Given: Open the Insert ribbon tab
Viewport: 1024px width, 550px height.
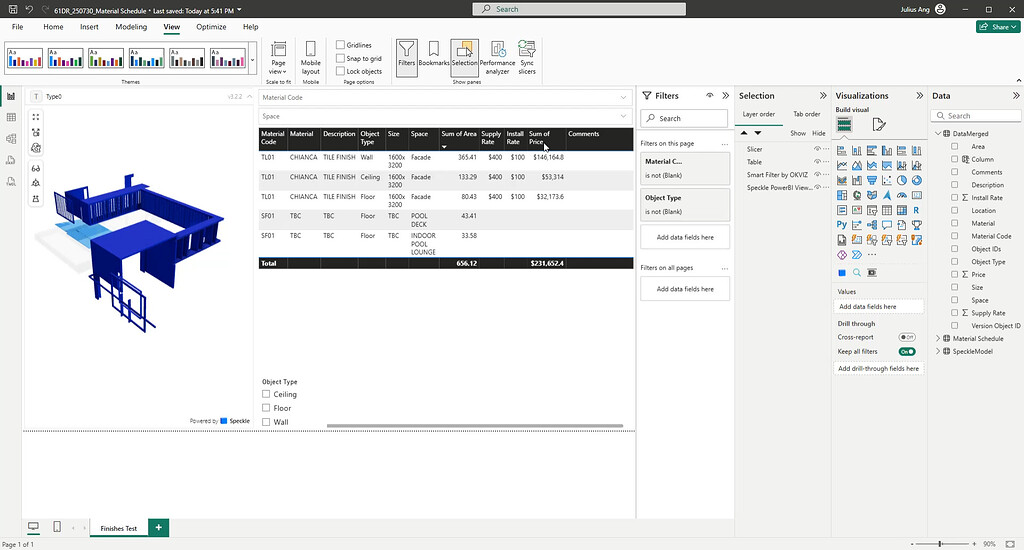Looking at the screenshot, I should pyautogui.click(x=89, y=27).
